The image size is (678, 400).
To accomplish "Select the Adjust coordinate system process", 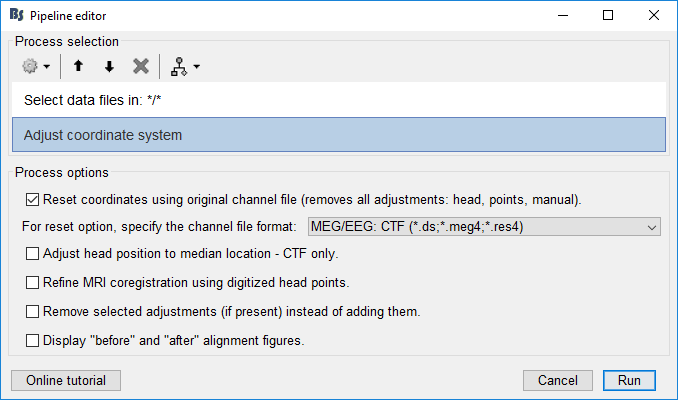I will tap(338, 135).
